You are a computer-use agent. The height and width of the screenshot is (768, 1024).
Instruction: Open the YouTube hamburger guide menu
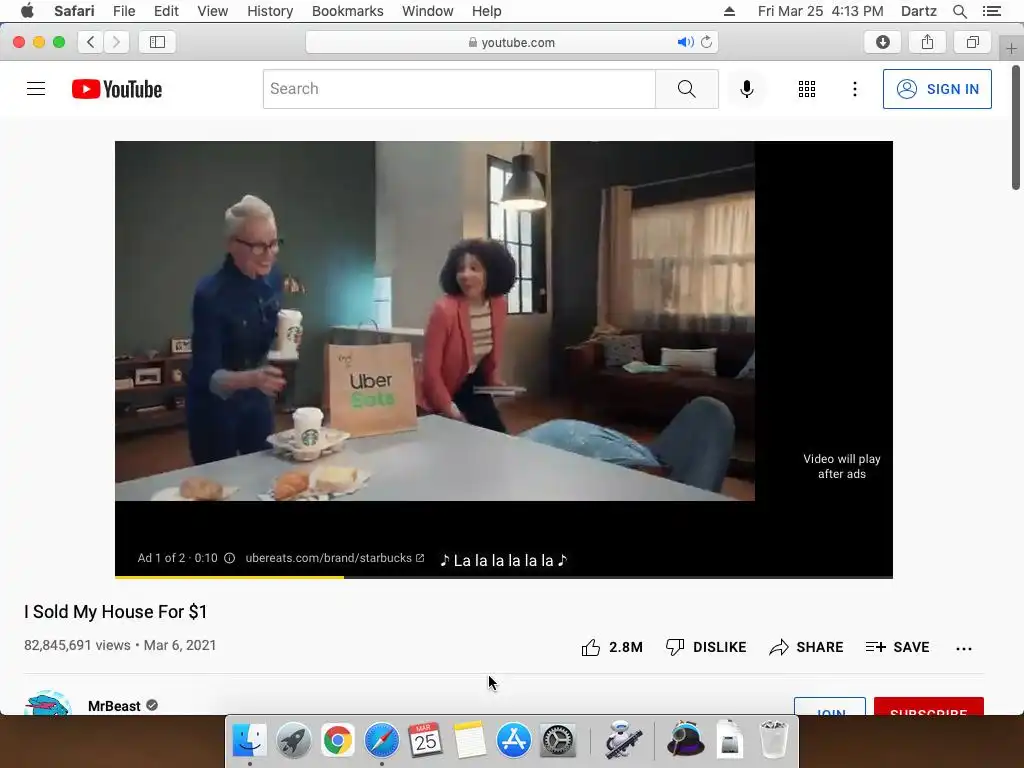coord(36,89)
